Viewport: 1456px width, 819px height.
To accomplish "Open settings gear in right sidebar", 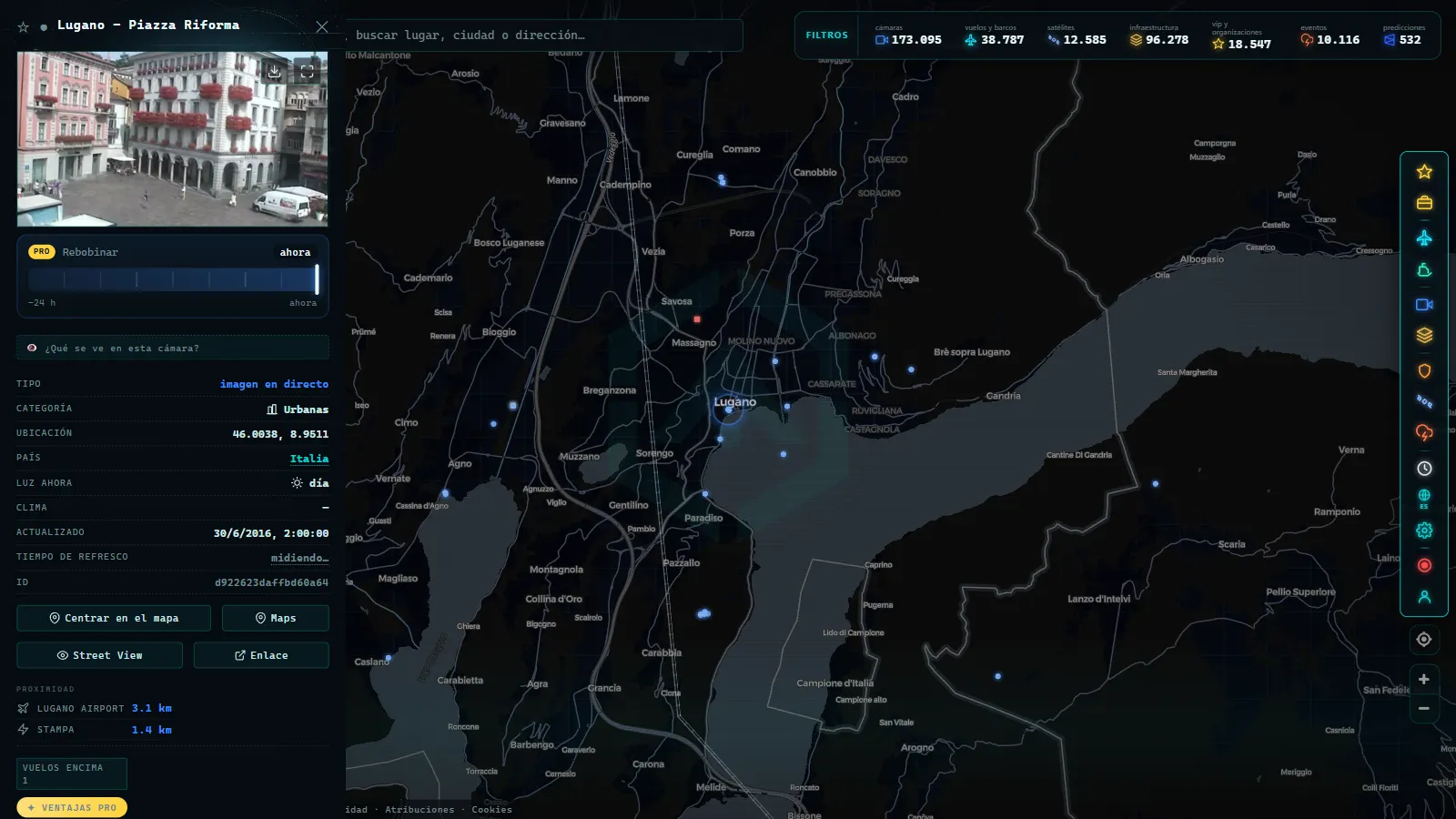I will pyautogui.click(x=1424, y=531).
